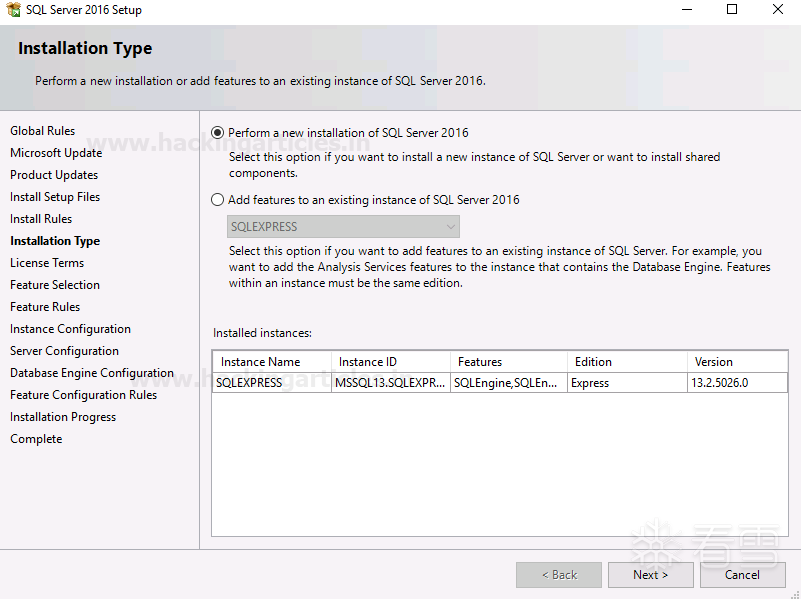Click the Cancel button
This screenshot has width=801, height=599.
point(742,575)
